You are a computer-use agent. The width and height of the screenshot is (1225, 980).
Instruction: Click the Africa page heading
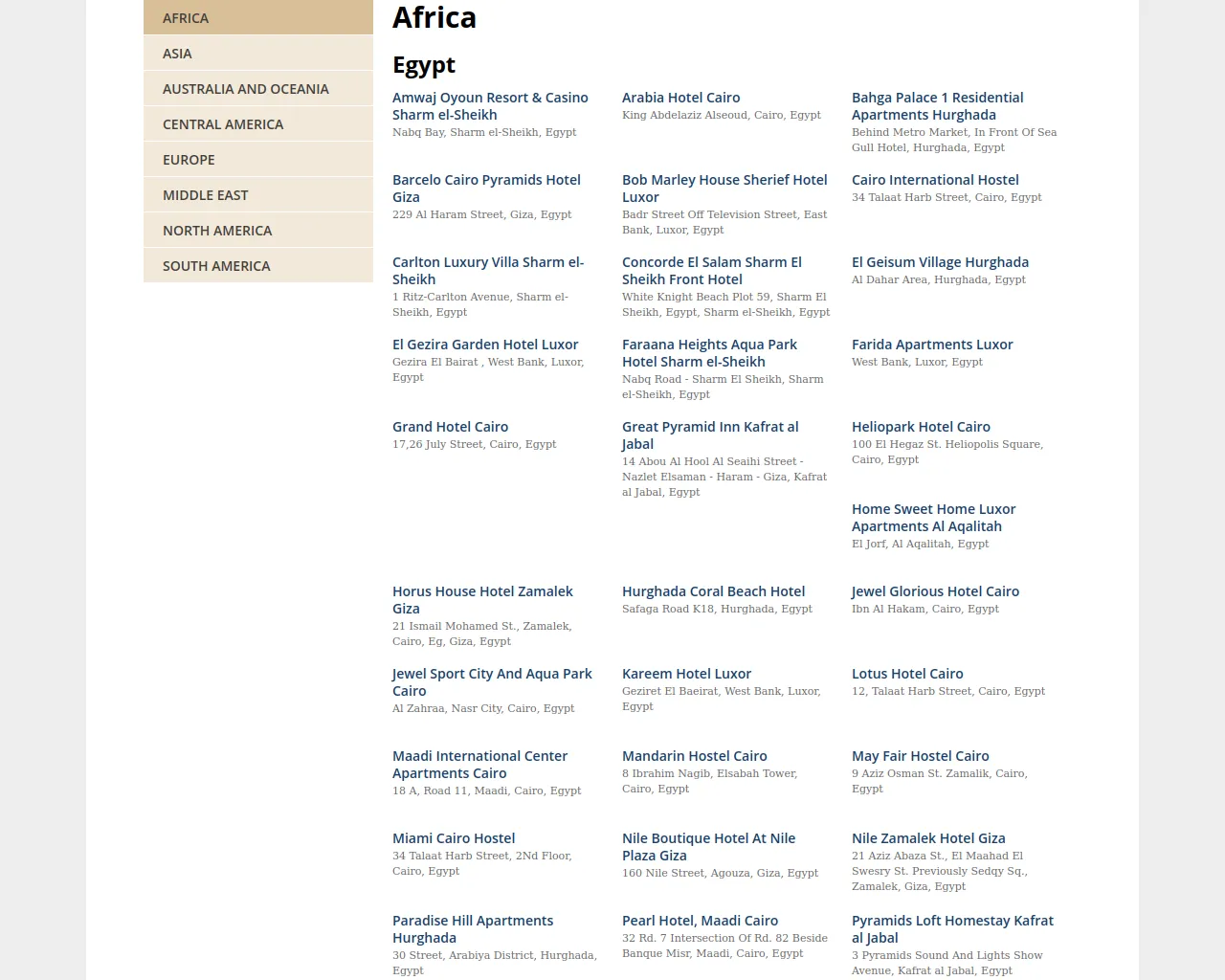click(x=434, y=17)
